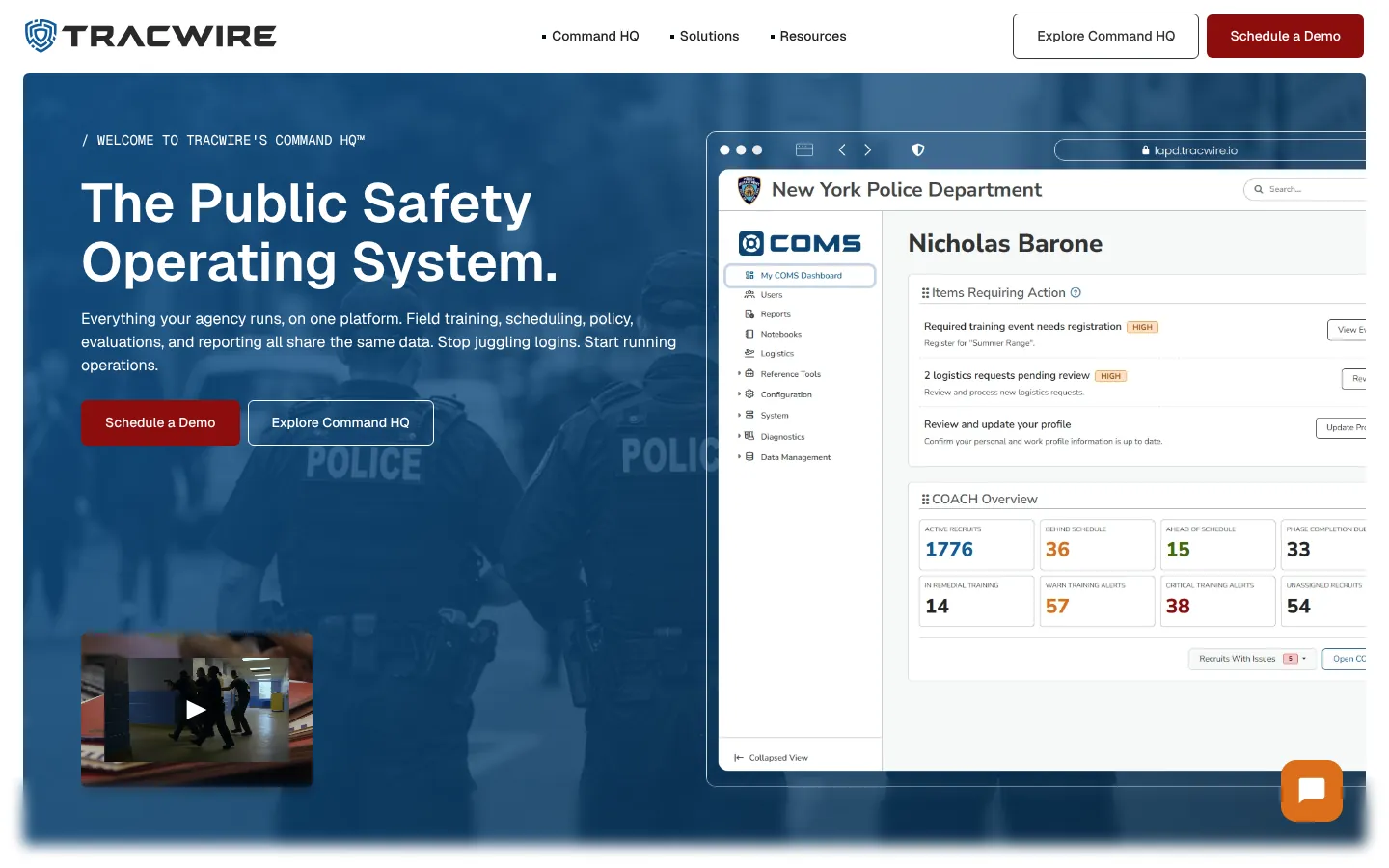This screenshot has height=868, width=1389.
Task: Select My COMS Dashboard in sidebar
Action: pos(800,276)
